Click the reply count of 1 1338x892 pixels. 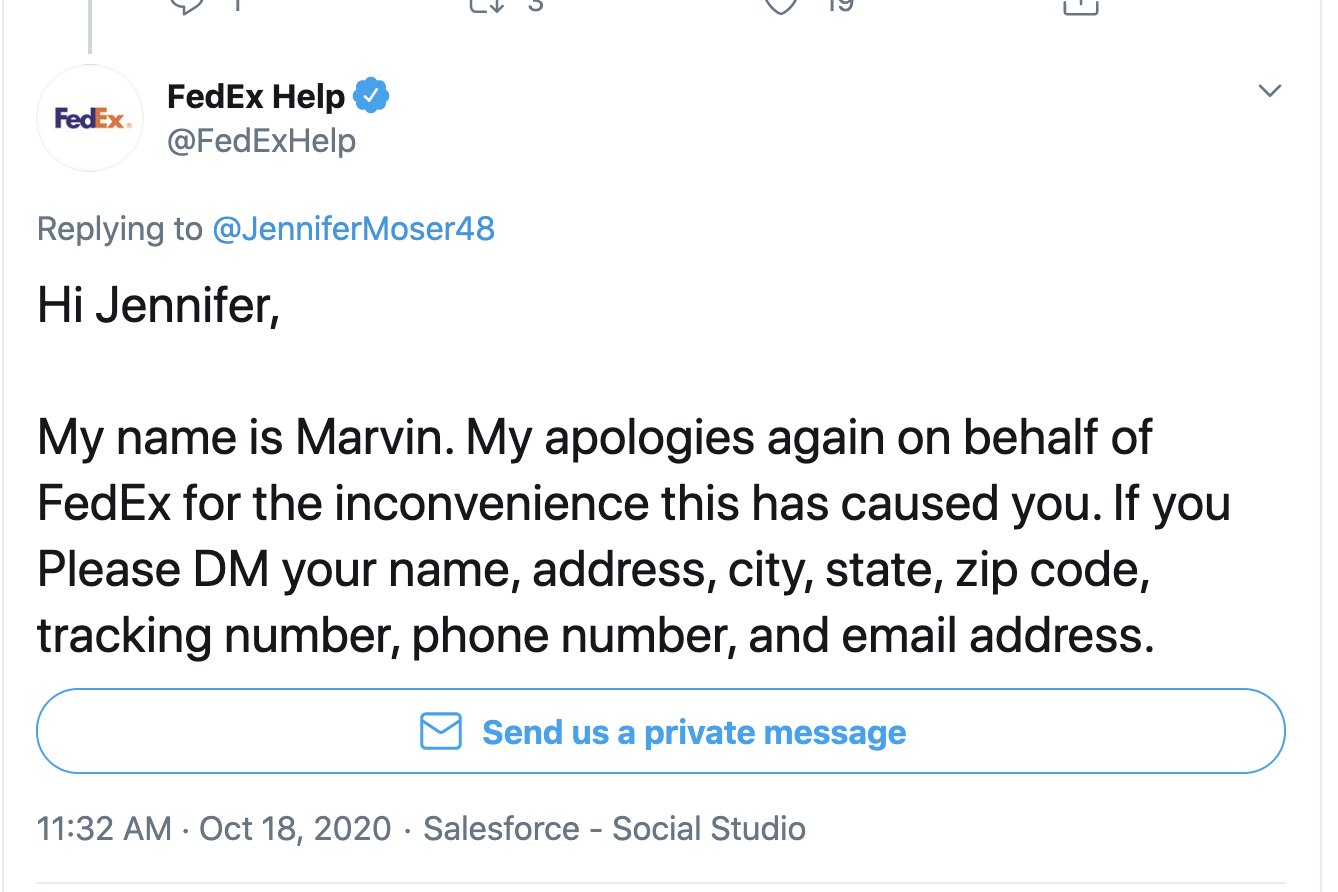[x=237, y=5]
